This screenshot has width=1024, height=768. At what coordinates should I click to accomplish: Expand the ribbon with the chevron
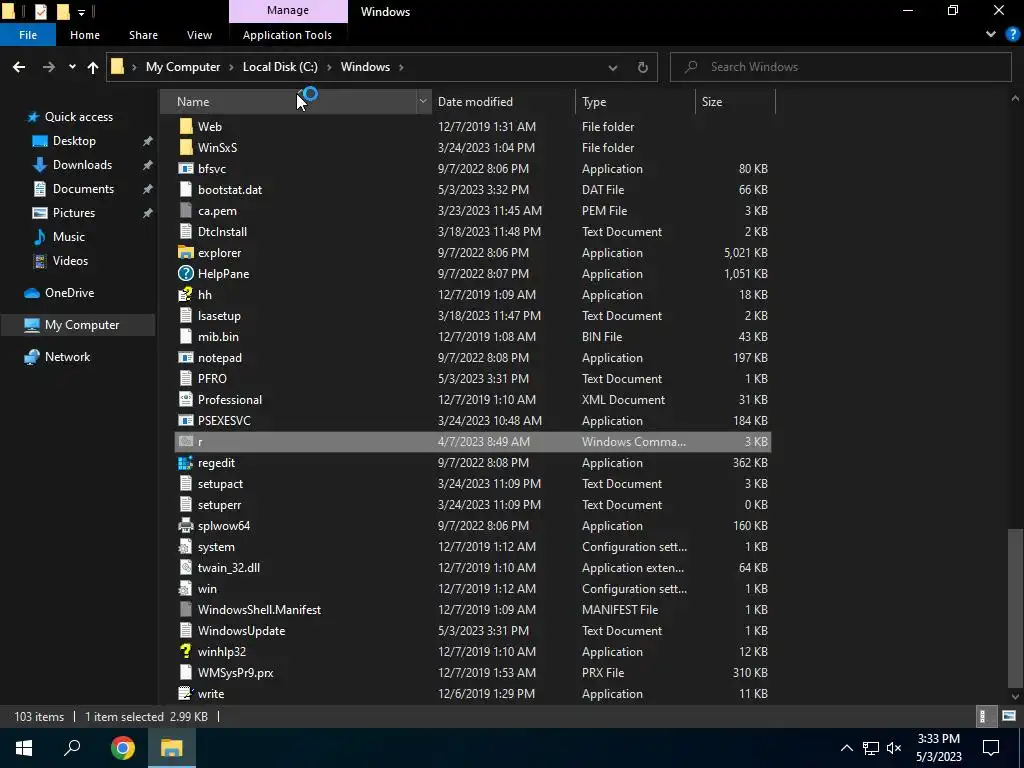991,35
